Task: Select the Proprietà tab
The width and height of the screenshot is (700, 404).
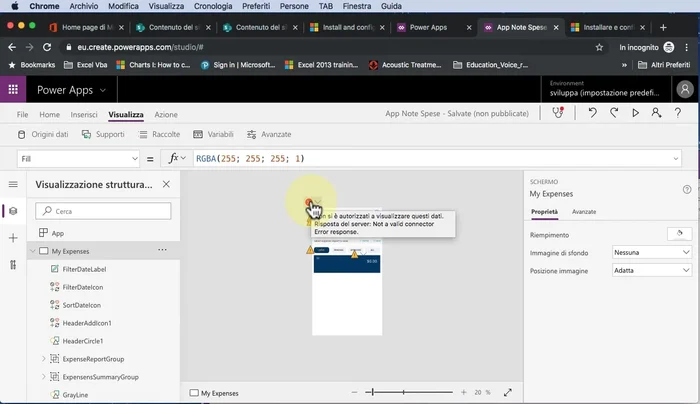Action: click(x=544, y=212)
